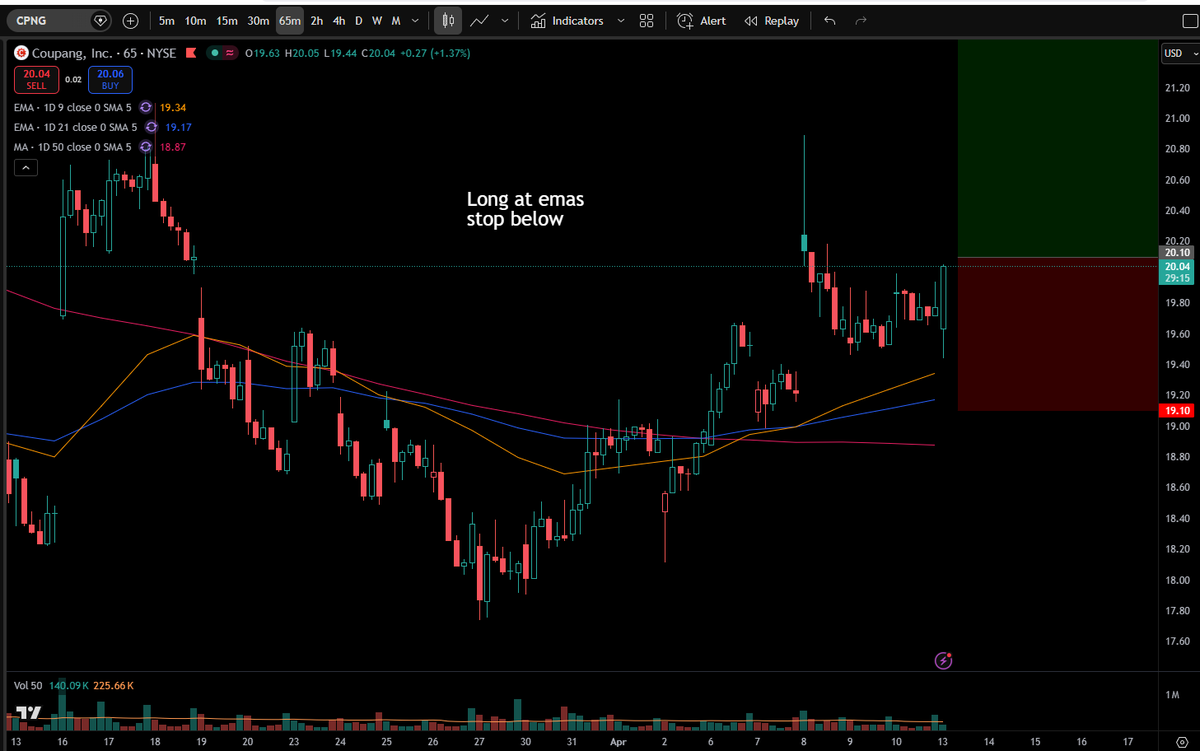Select the green profit zone of long position
The height and width of the screenshot is (751, 1200).
[x=1057, y=148]
